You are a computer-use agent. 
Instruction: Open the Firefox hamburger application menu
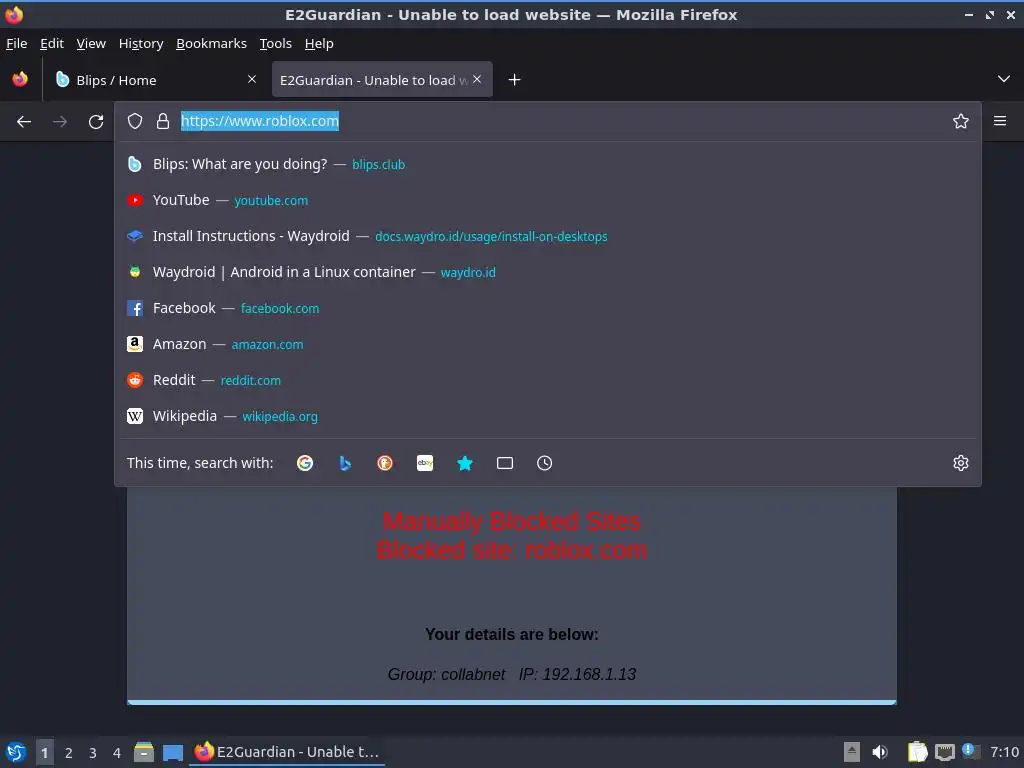(1000, 121)
